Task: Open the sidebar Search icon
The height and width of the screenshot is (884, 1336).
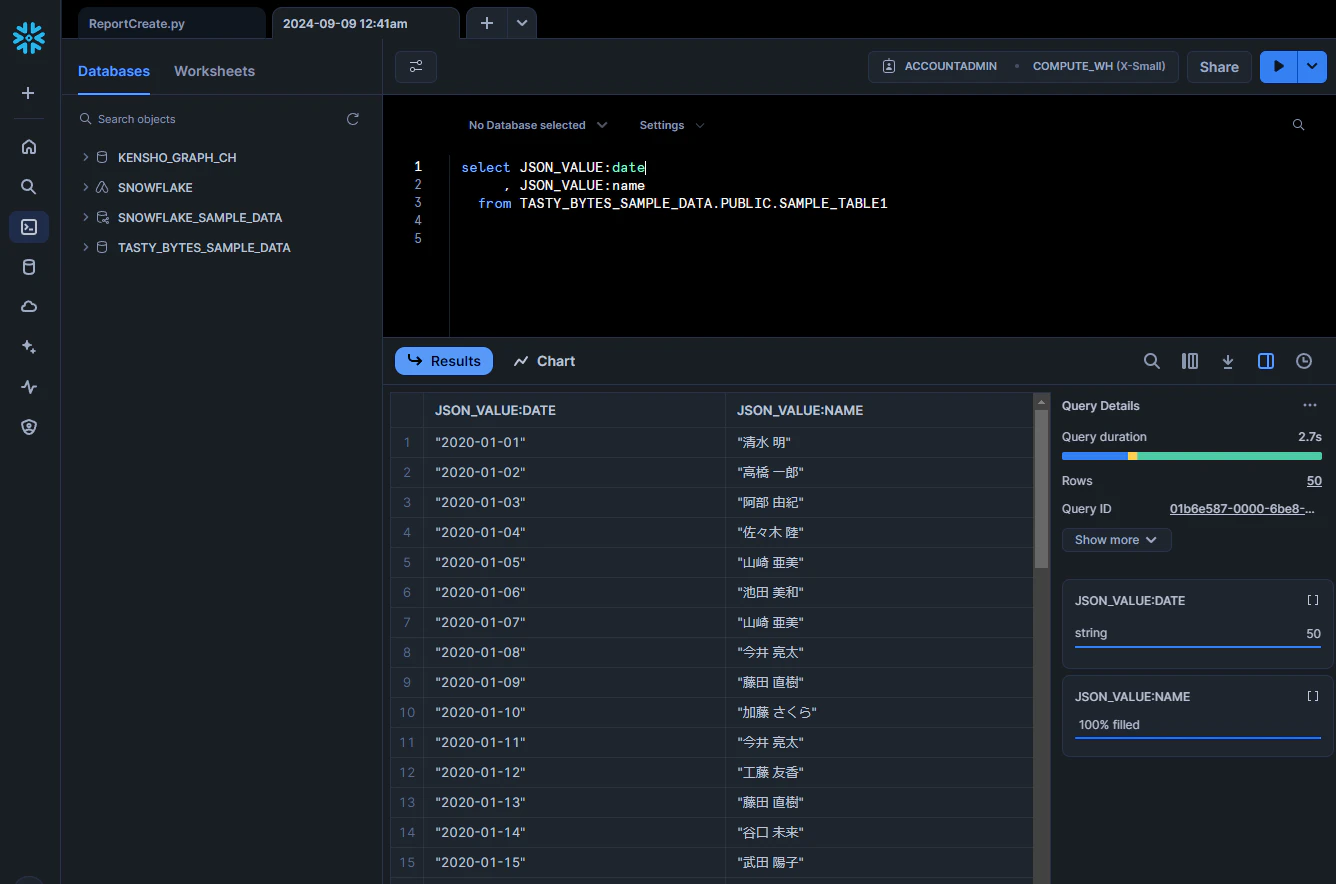Action: [29, 187]
